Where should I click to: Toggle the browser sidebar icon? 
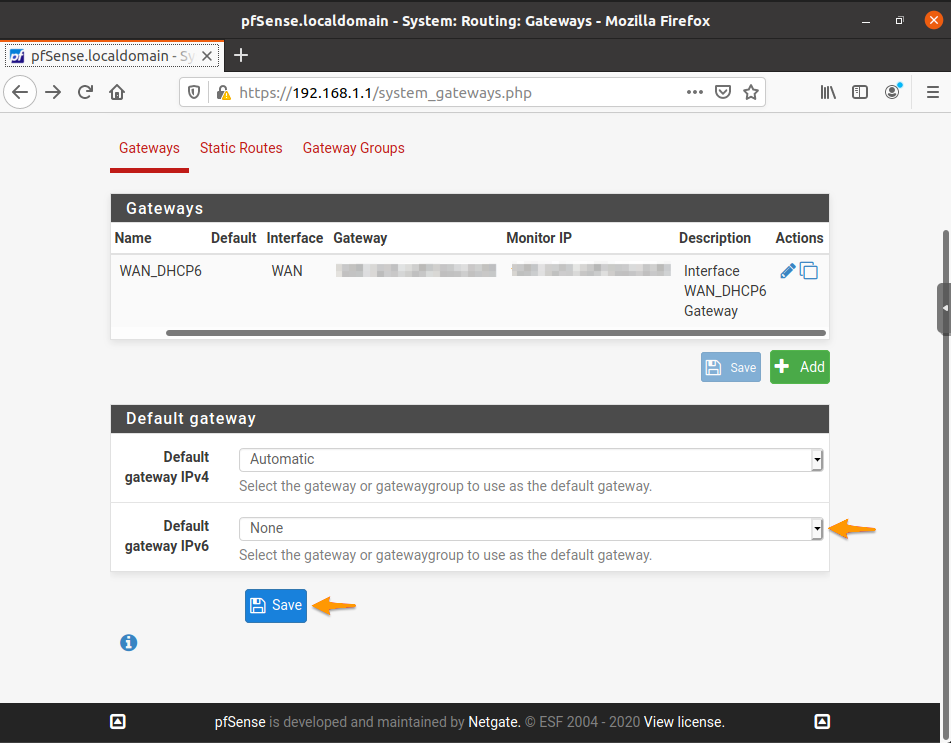[860, 91]
